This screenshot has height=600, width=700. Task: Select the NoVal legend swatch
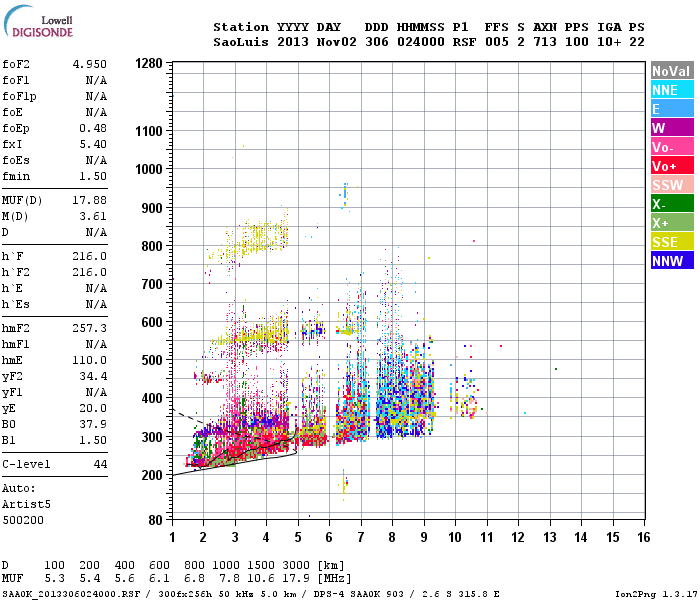[x=672, y=71]
